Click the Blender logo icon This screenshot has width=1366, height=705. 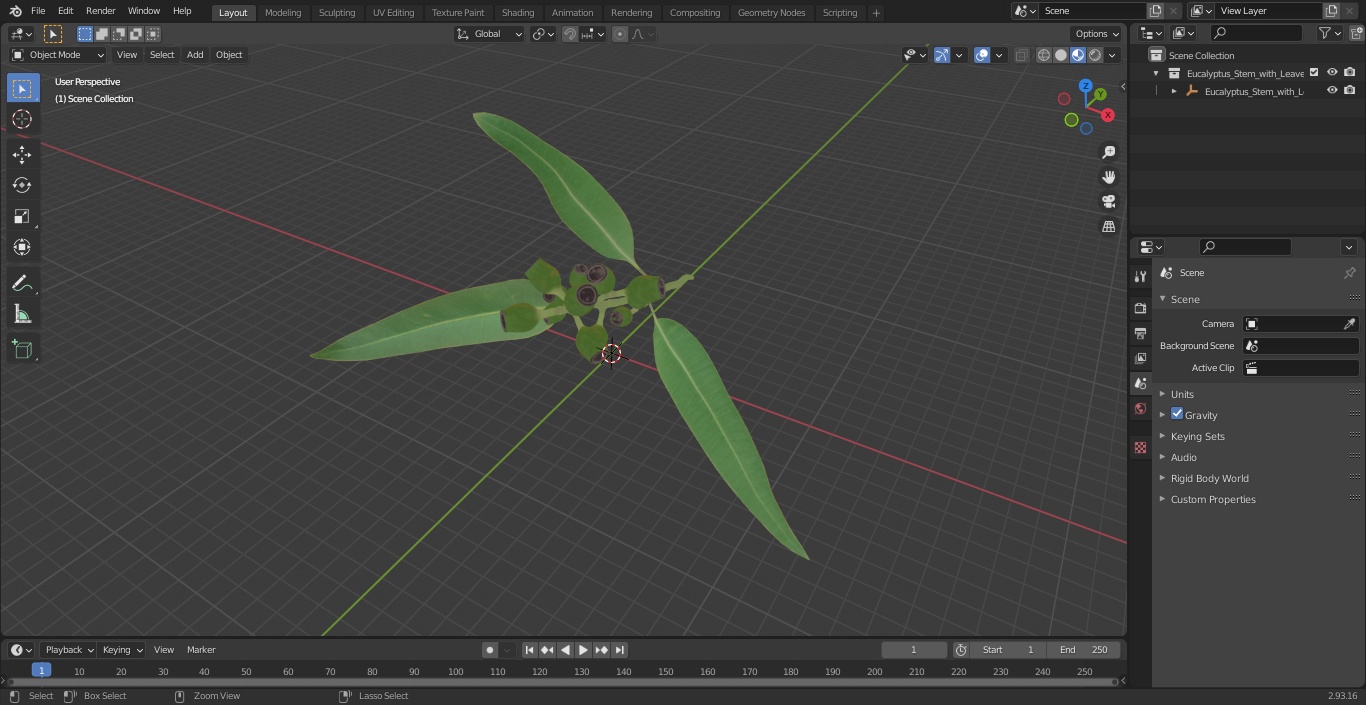(x=15, y=11)
